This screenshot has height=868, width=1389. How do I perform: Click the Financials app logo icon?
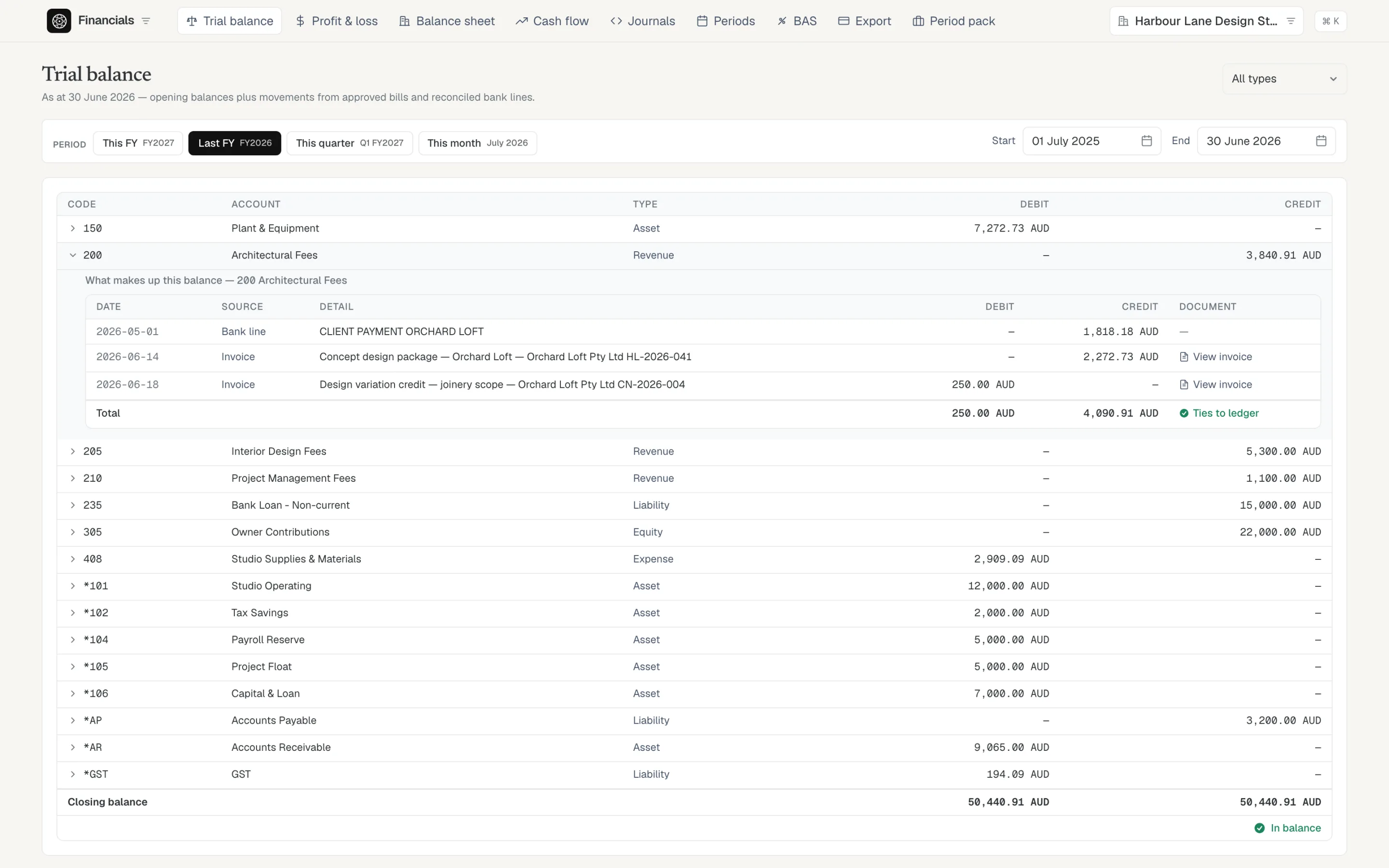pyautogui.click(x=58, y=21)
